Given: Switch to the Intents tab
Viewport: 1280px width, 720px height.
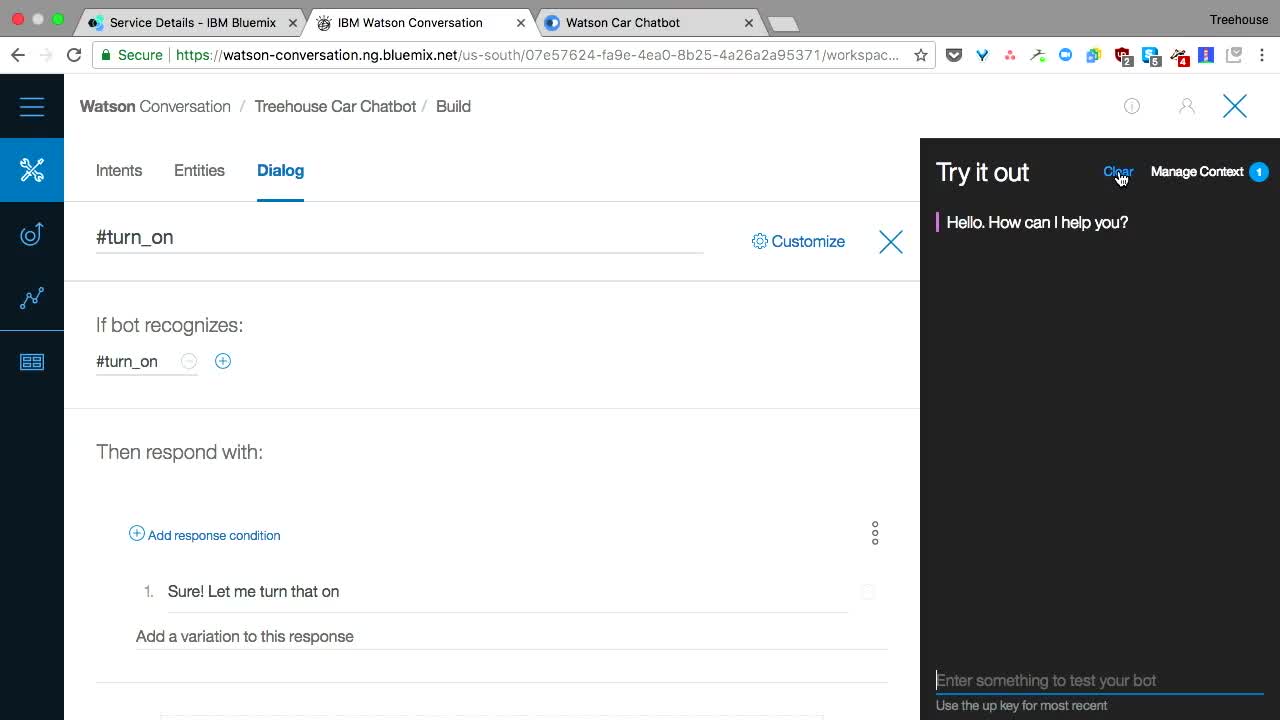Looking at the screenshot, I should (x=119, y=170).
